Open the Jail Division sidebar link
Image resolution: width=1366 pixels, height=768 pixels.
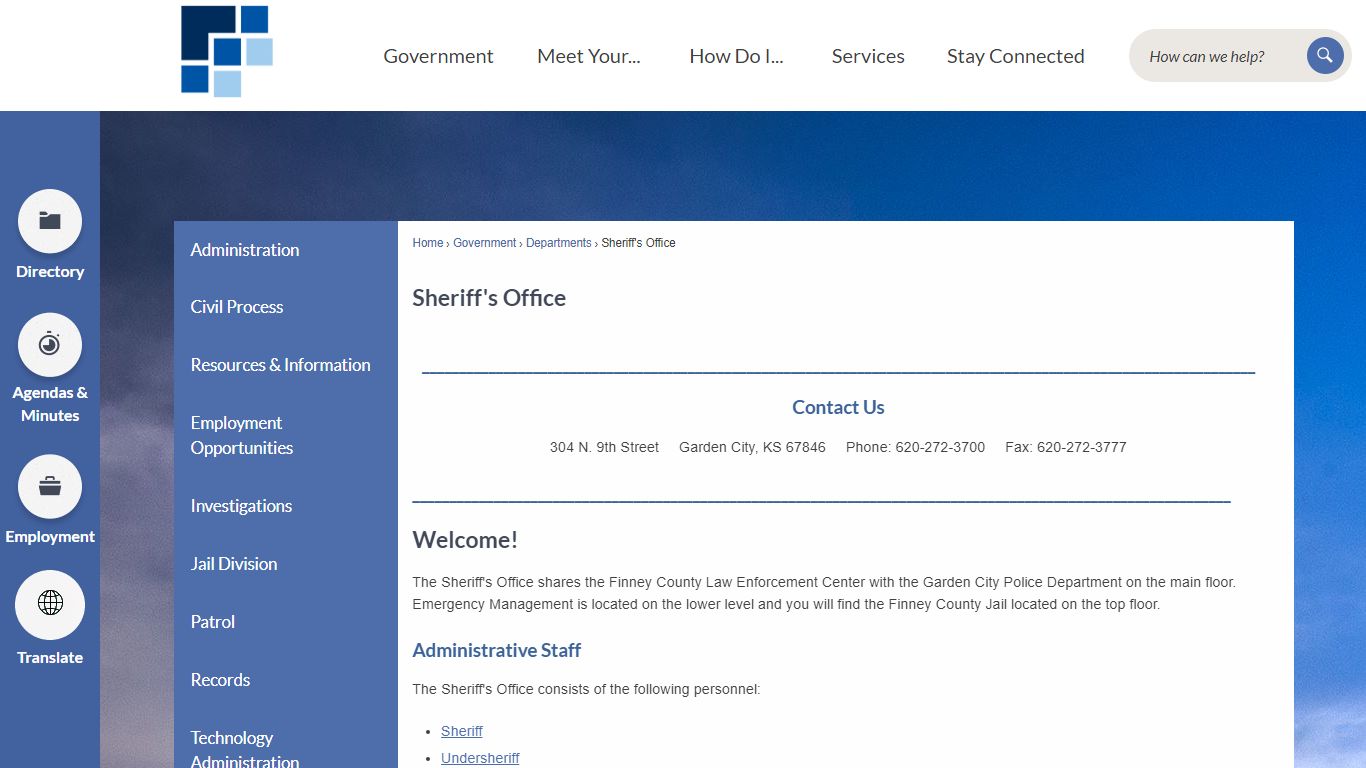click(286, 564)
